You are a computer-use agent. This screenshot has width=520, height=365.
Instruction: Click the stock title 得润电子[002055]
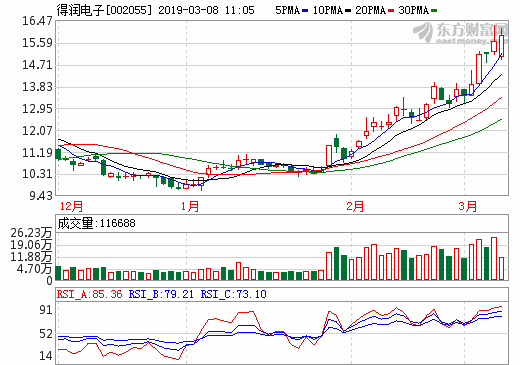(x=104, y=10)
